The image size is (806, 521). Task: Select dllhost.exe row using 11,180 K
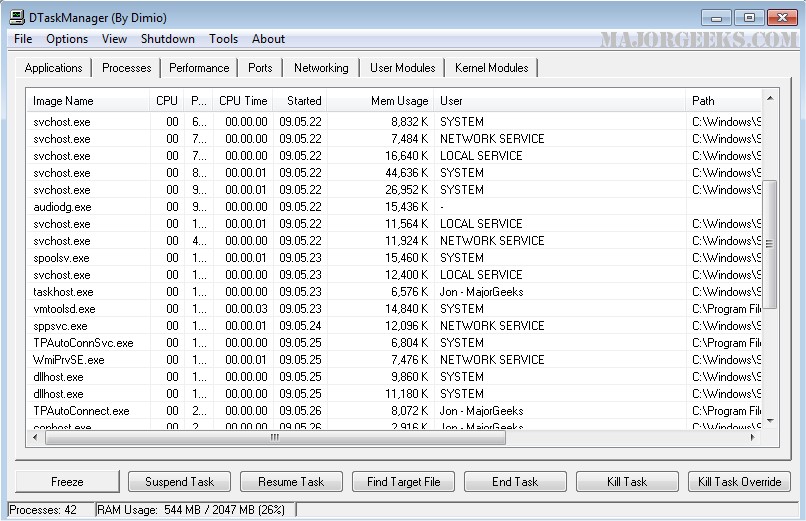point(394,394)
